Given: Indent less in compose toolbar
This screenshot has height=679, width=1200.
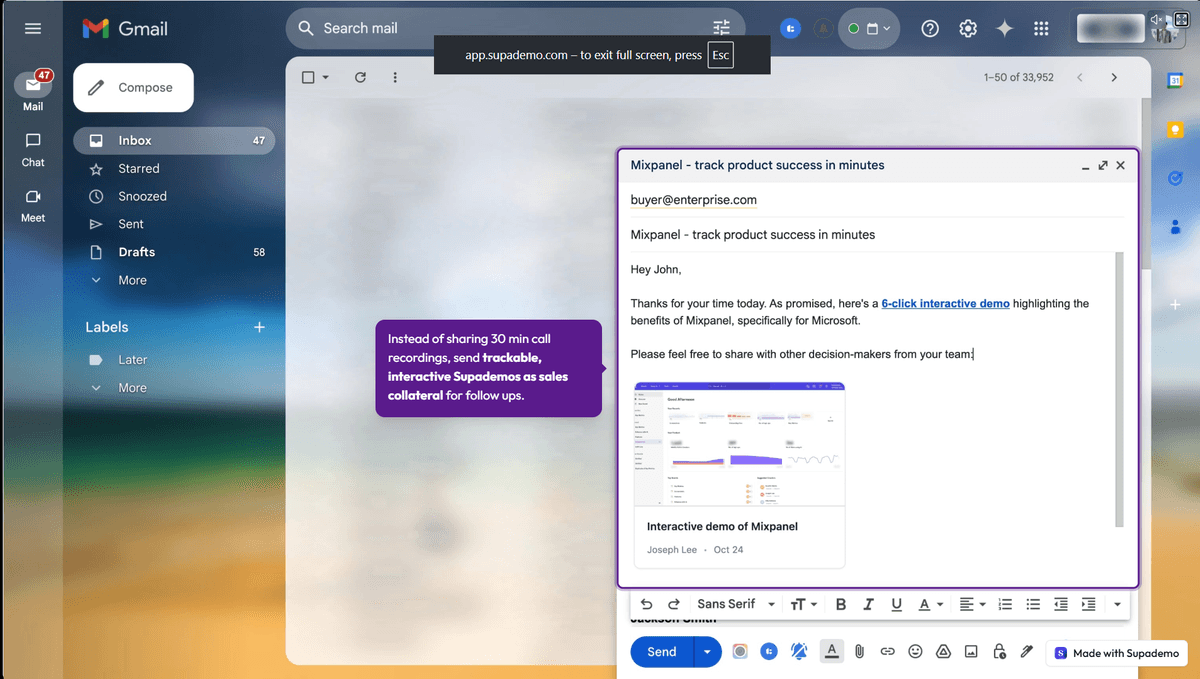Looking at the screenshot, I should [x=1061, y=604].
